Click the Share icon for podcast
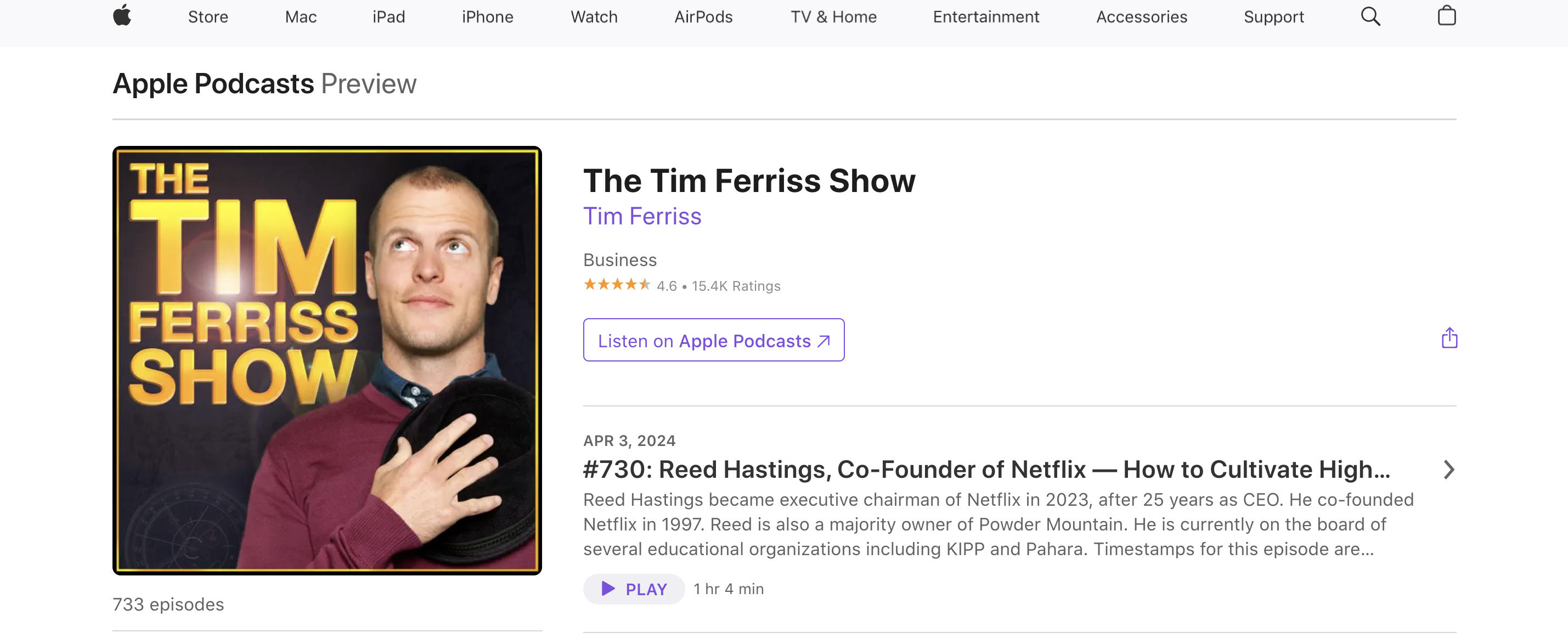This screenshot has width=1568, height=644. coord(1449,338)
